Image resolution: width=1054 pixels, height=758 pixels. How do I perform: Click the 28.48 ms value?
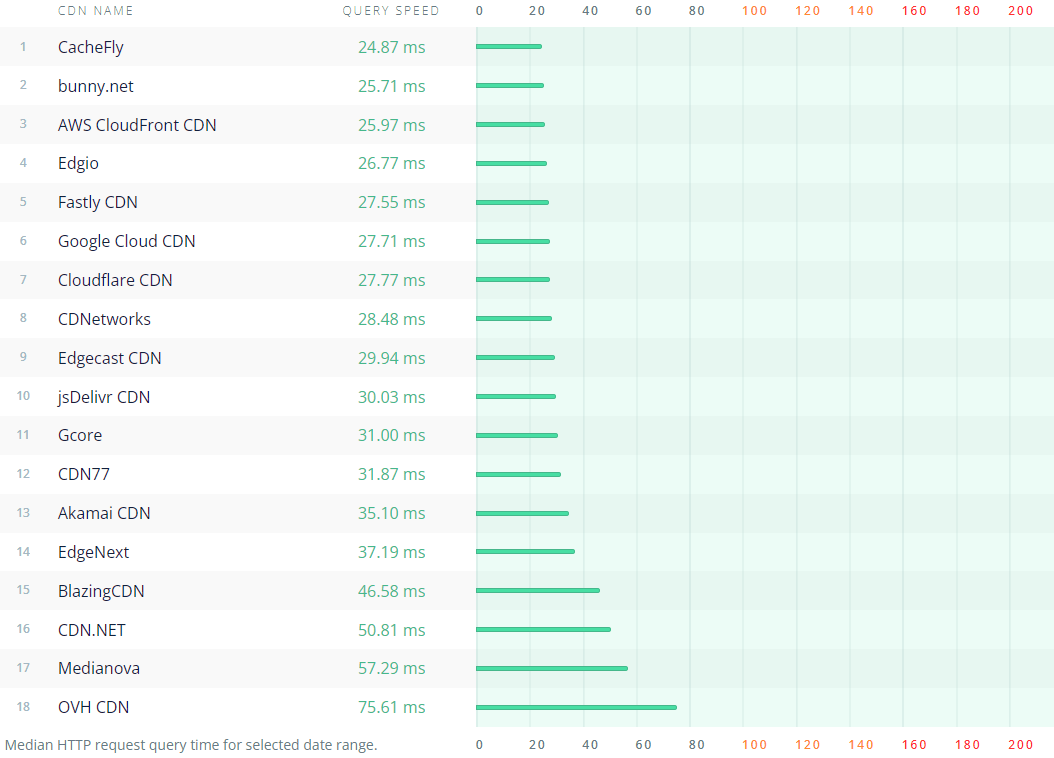[x=392, y=319]
